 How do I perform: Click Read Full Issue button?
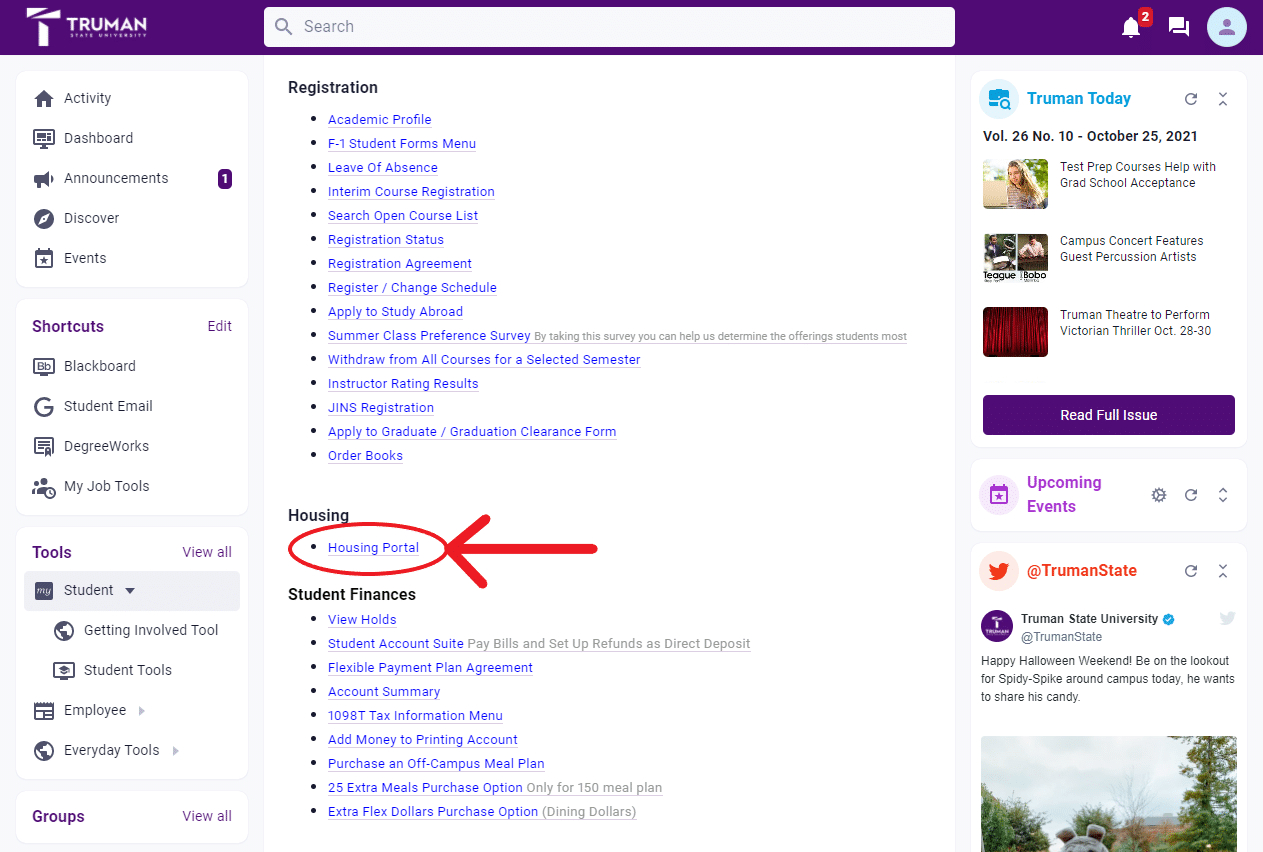(x=1108, y=415)
